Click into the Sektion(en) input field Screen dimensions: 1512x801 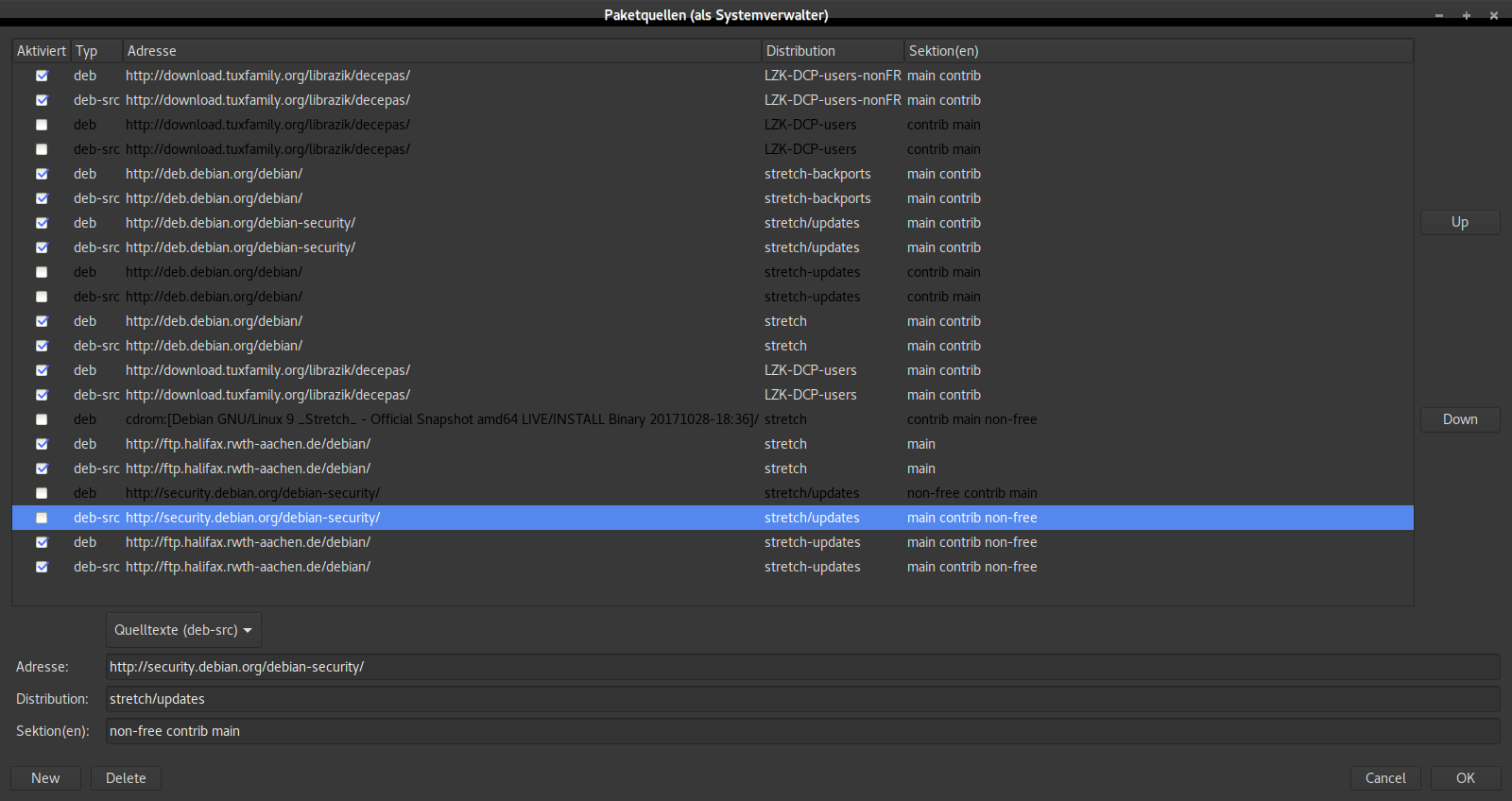(803, 731)
